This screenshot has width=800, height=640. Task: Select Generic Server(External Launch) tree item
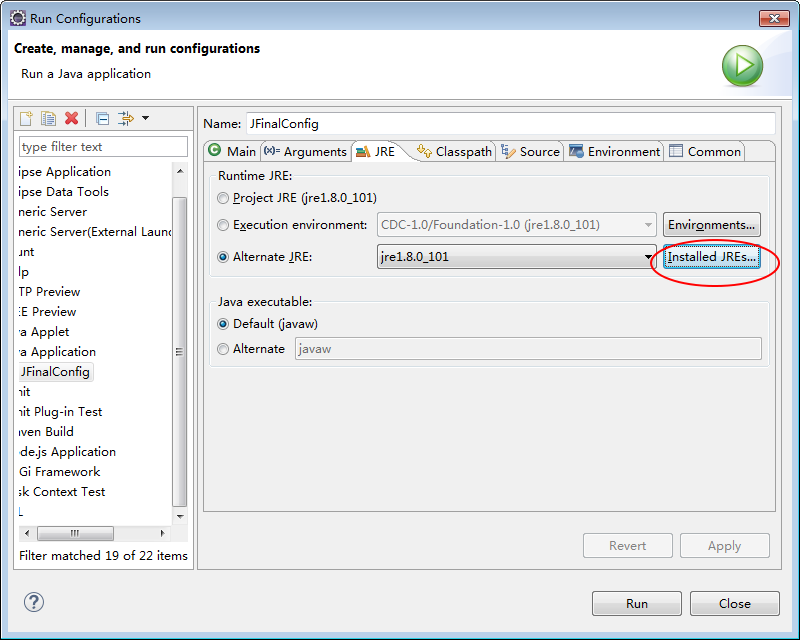[x=95, y=232]
